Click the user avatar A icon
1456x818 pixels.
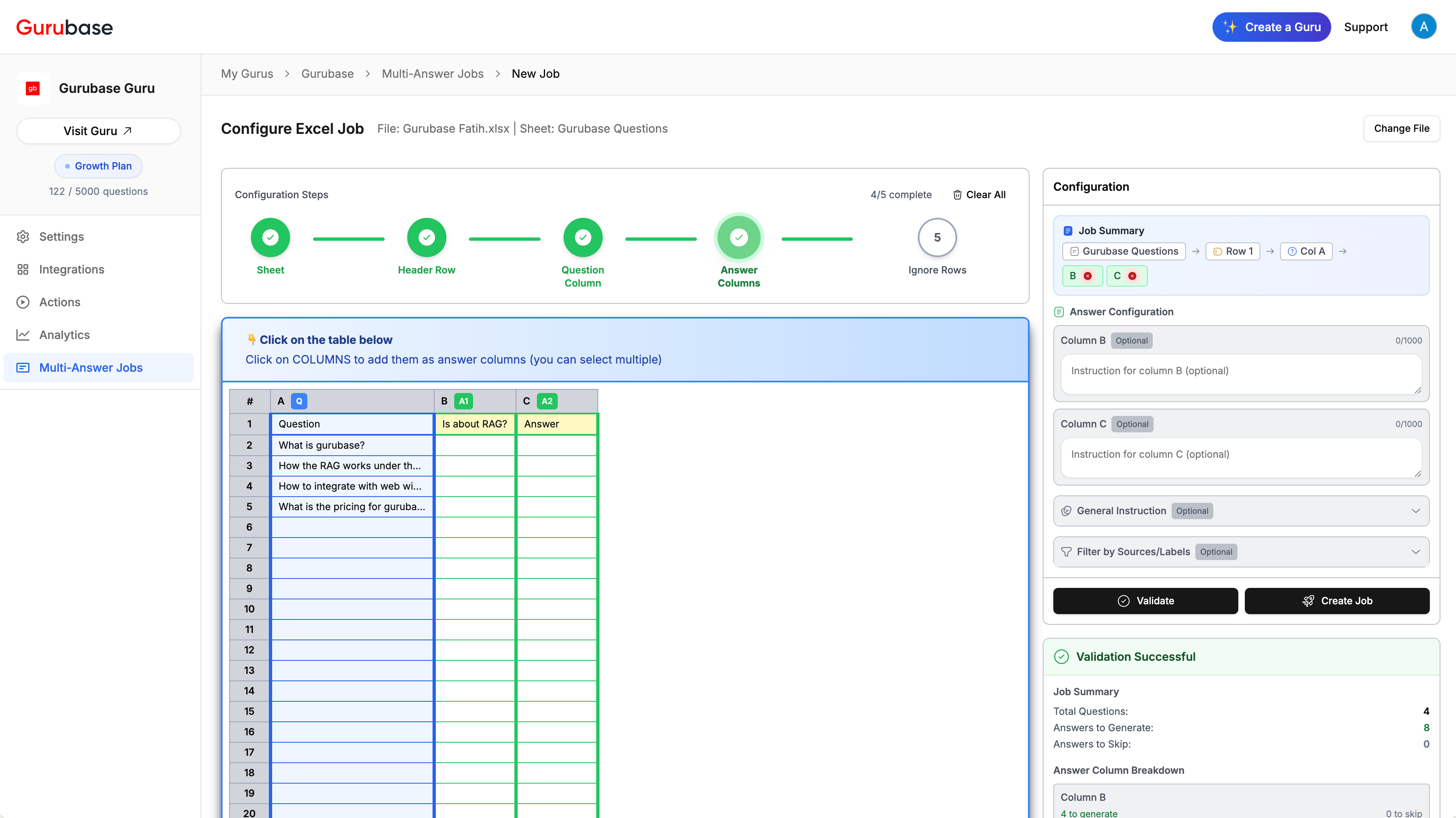click(1423, 27)
